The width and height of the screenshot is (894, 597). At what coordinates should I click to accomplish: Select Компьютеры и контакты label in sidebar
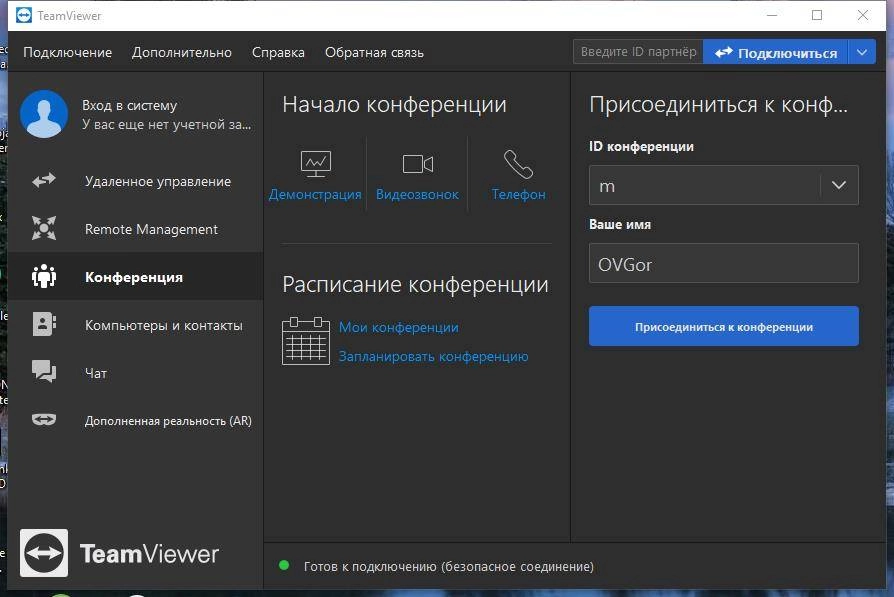[x=164, y=325]
